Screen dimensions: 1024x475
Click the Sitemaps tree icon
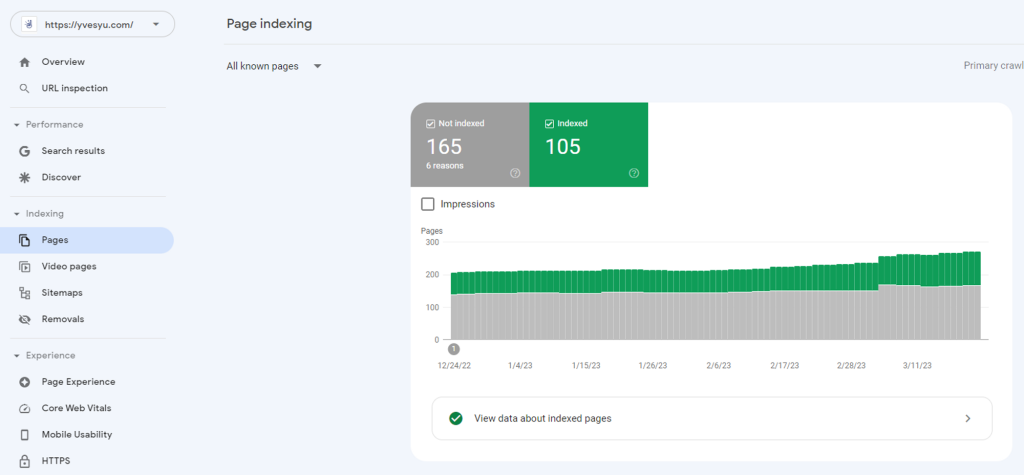click(25, 293)
